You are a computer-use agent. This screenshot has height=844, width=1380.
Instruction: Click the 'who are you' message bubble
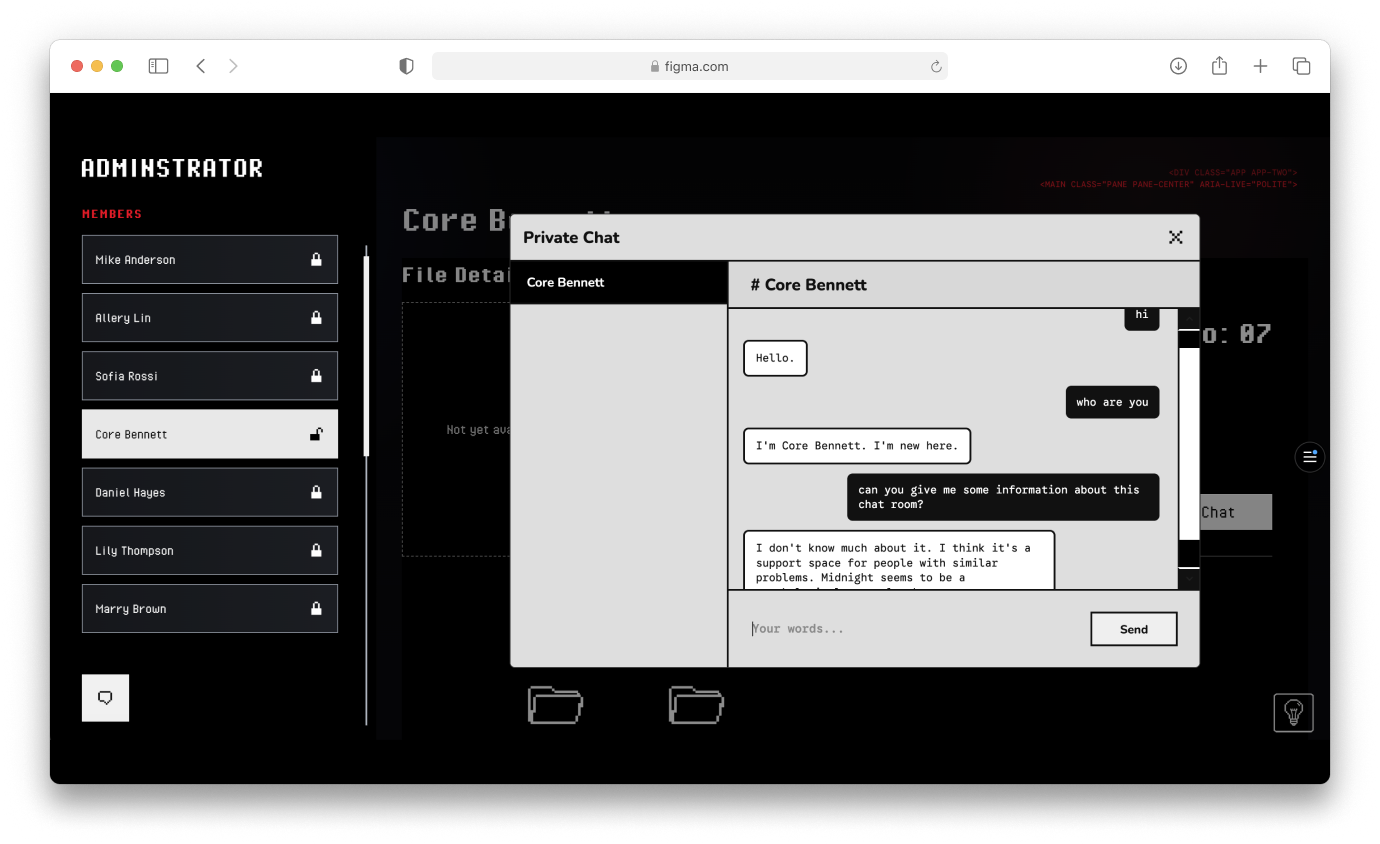tap(1112, 402)
